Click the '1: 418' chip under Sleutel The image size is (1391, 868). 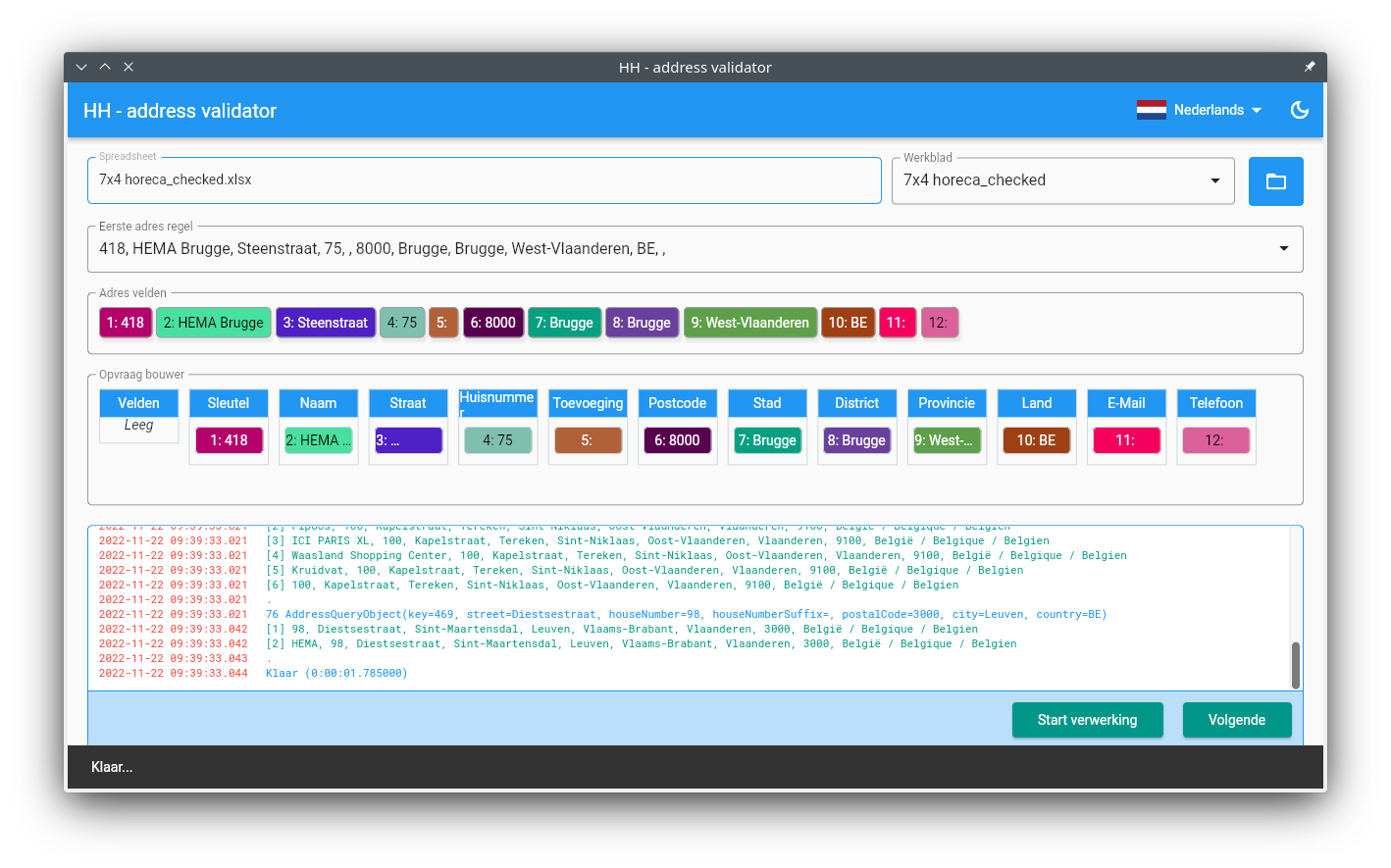(229, 440)
